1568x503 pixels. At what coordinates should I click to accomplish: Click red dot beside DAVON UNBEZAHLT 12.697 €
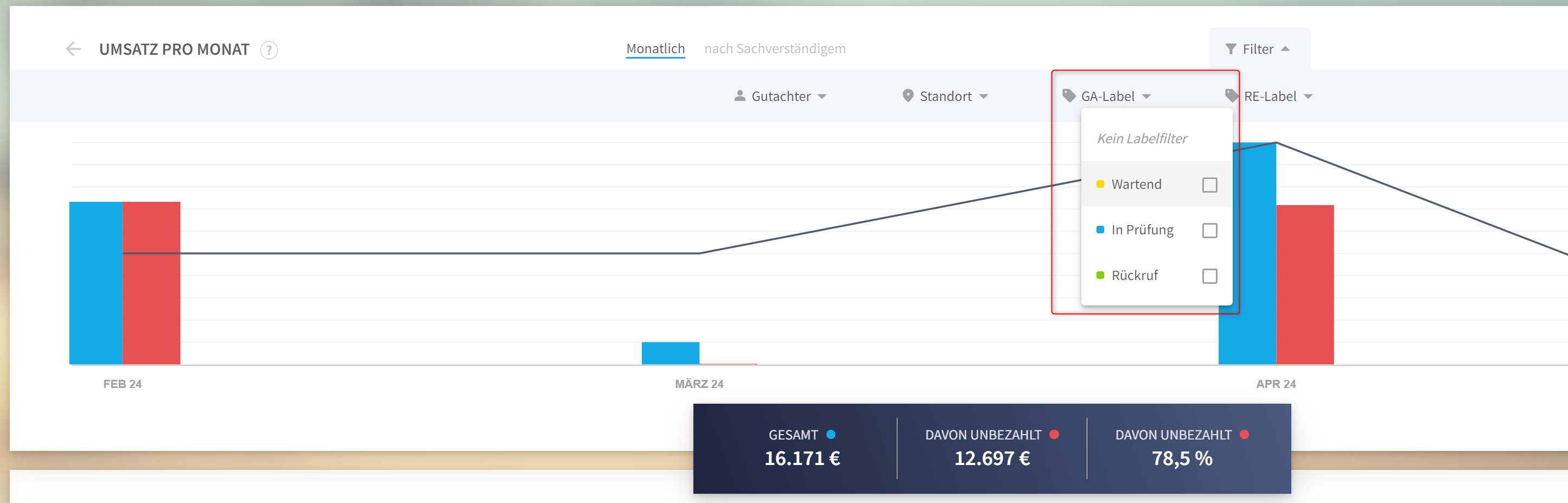[1054, 435]
